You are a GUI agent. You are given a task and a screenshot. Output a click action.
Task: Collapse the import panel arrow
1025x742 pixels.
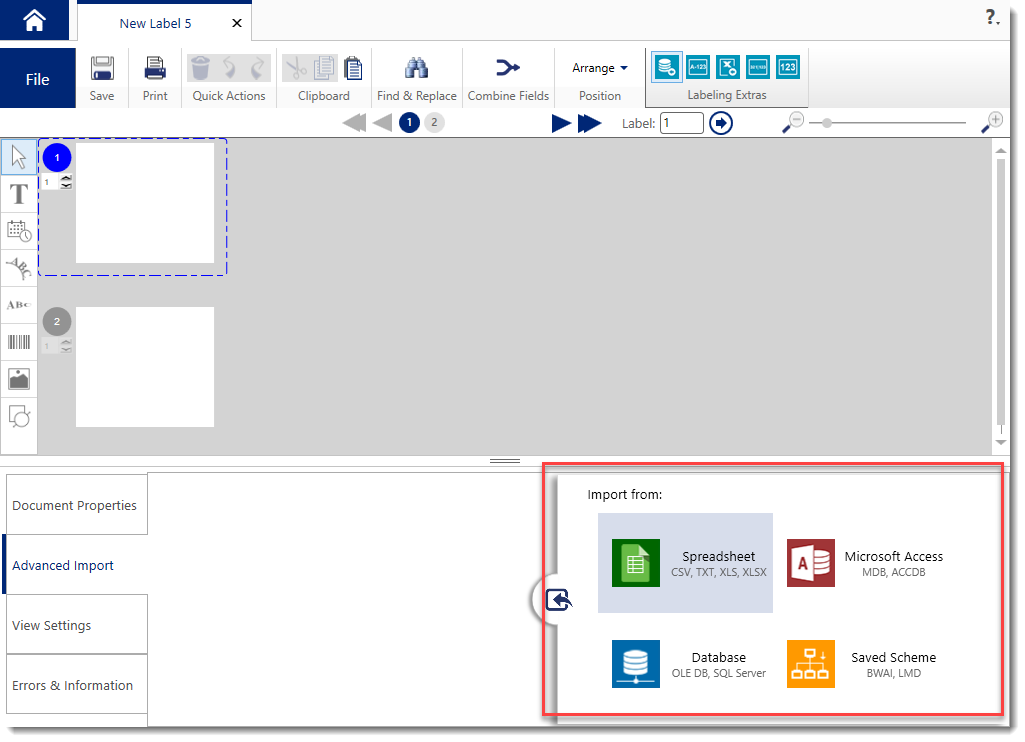[x=558, y=599]
